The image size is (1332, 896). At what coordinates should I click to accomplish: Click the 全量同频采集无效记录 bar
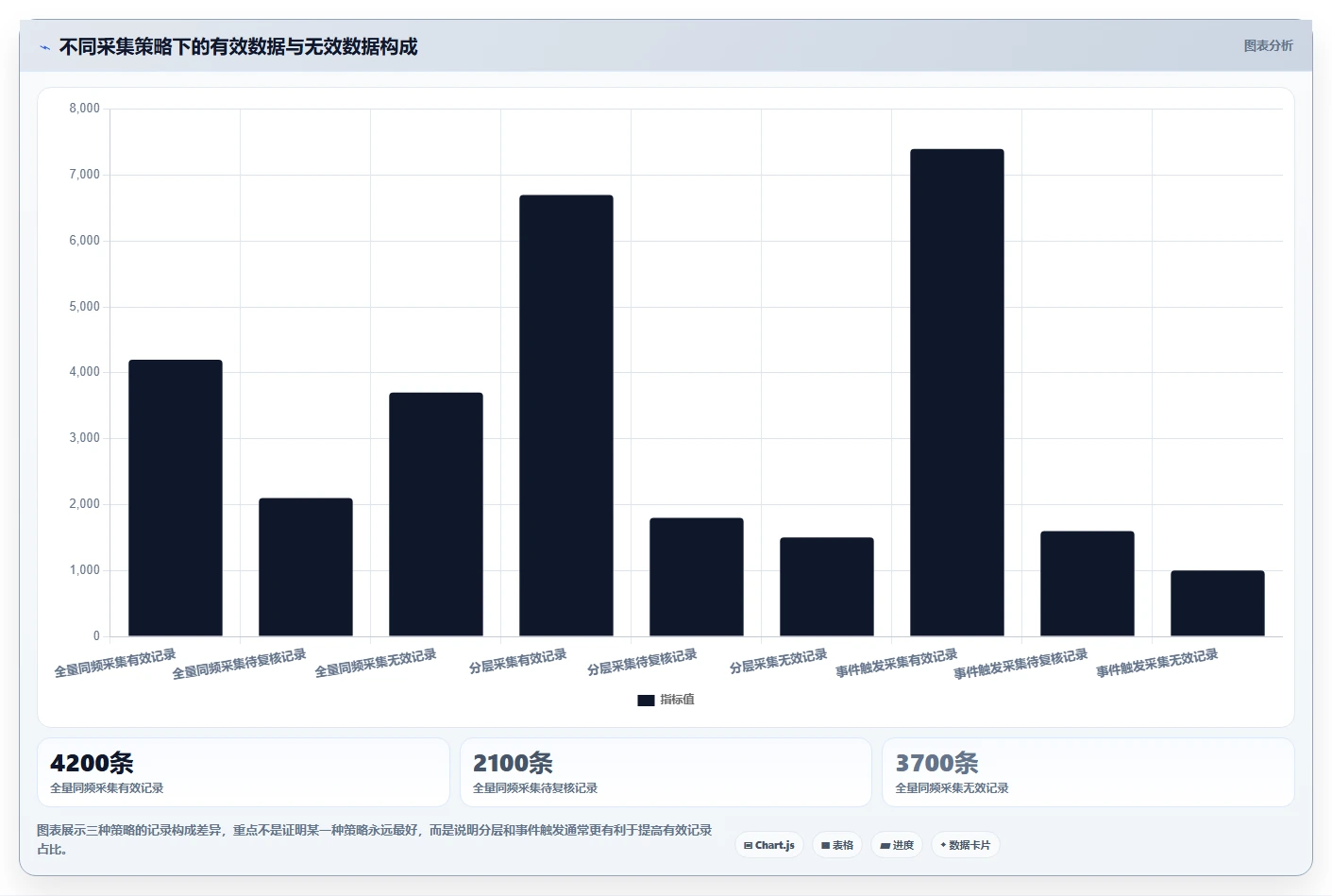[x=436, y=515]
